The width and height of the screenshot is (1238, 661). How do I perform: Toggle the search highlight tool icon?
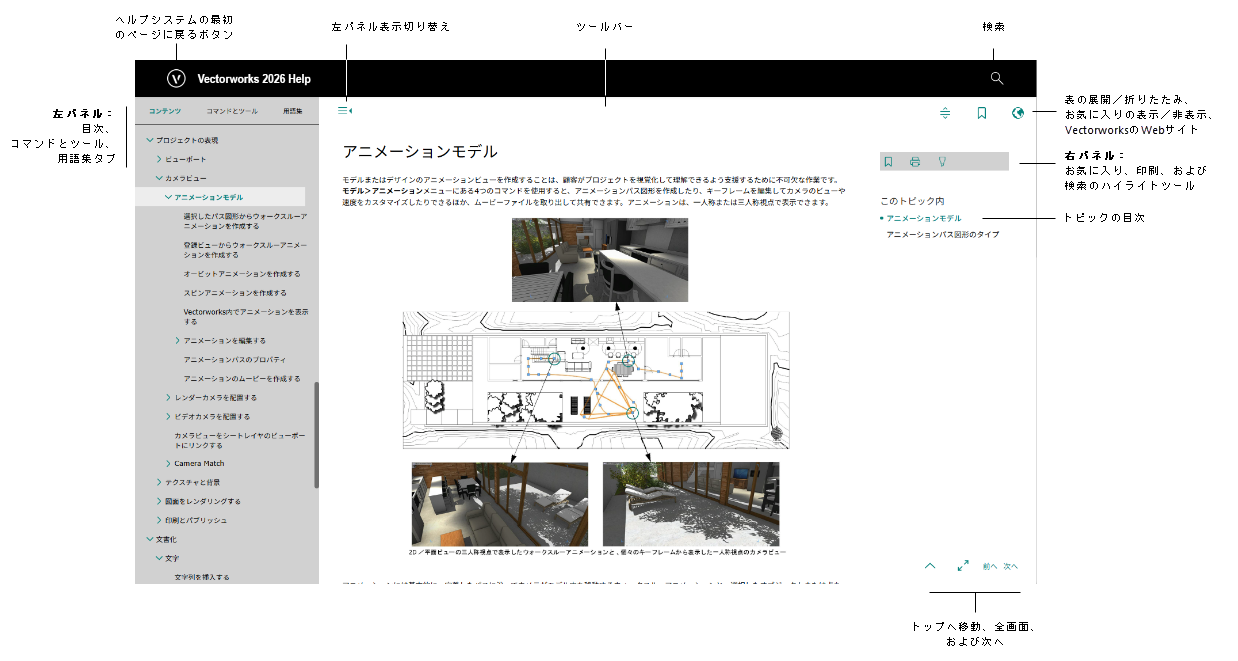[x=941, y=161]
